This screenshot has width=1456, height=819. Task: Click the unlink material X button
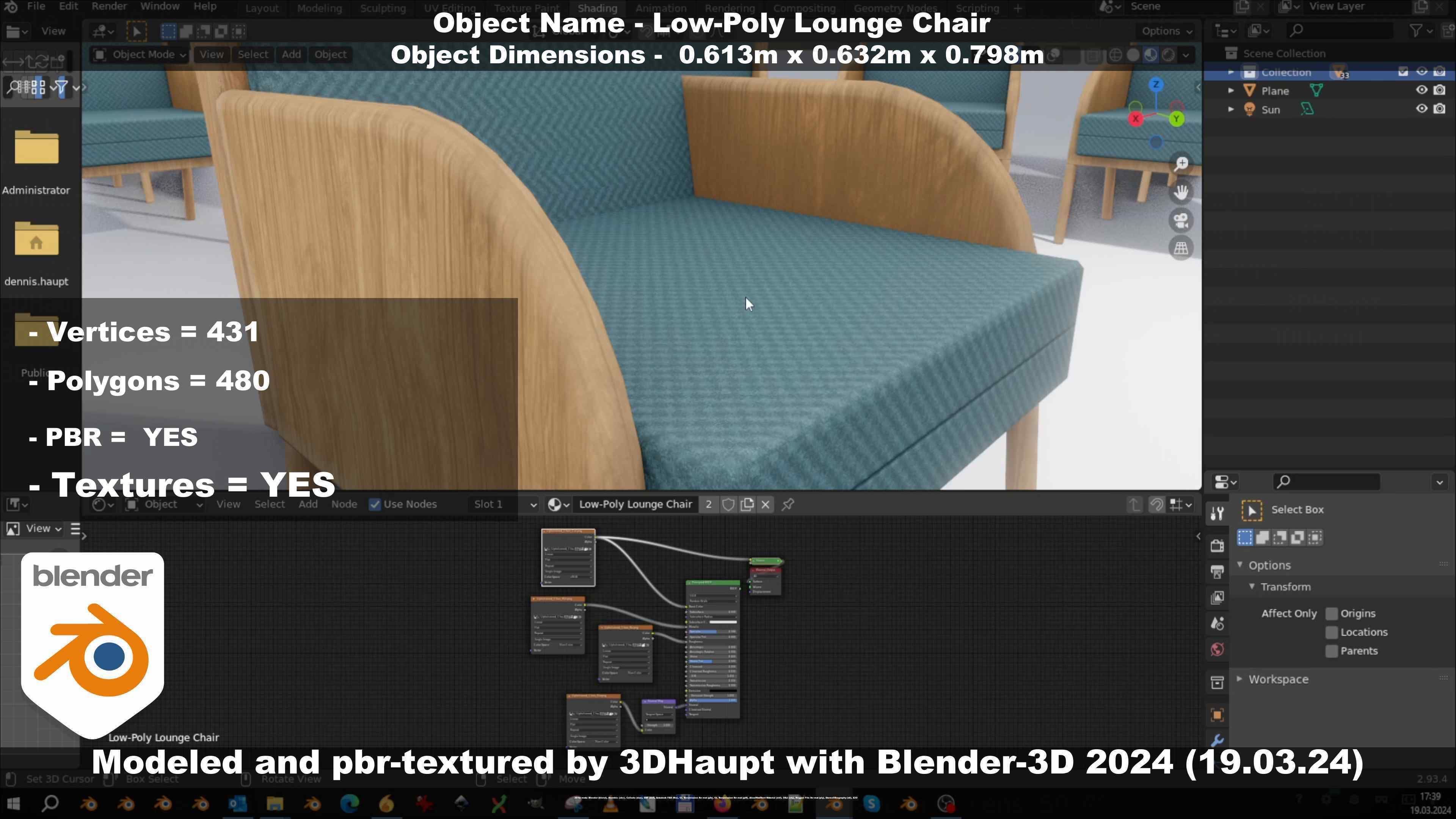[x=765, y=504]
